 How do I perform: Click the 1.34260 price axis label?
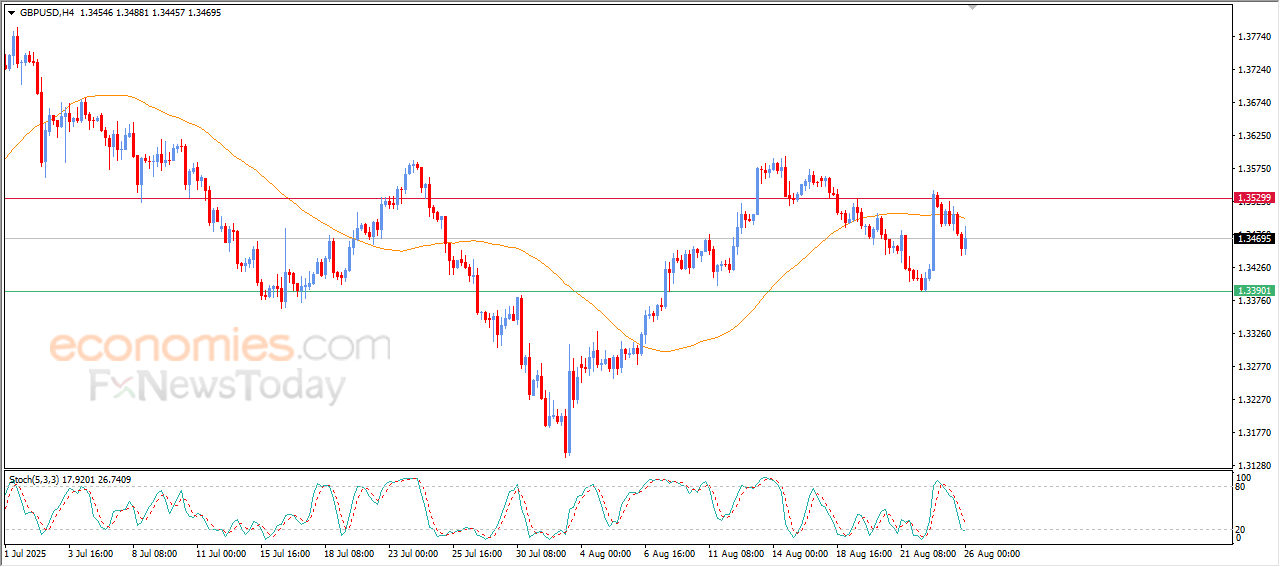click(x=1253, y=268)
